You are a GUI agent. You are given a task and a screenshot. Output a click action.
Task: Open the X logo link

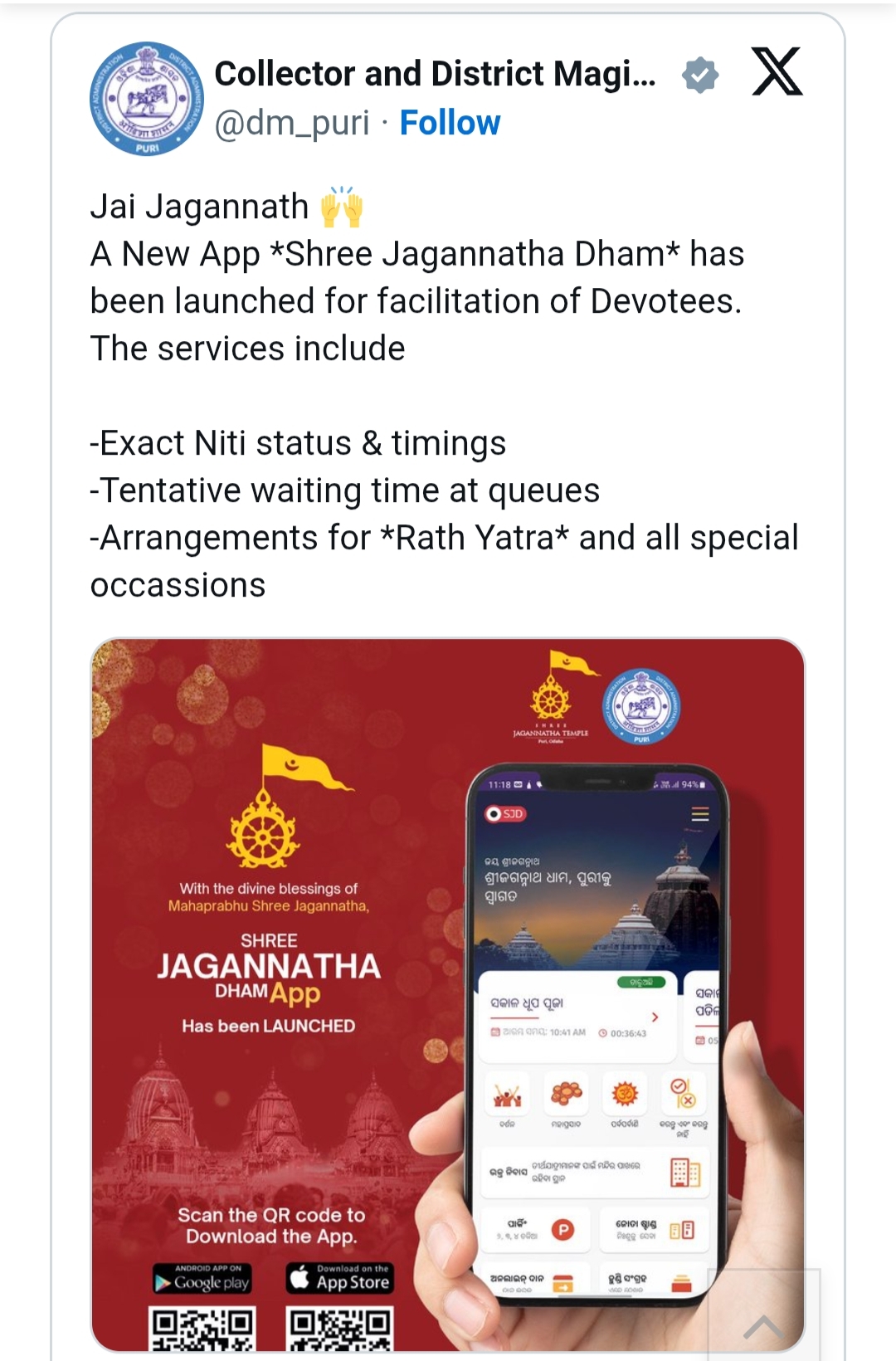point(777,72)
